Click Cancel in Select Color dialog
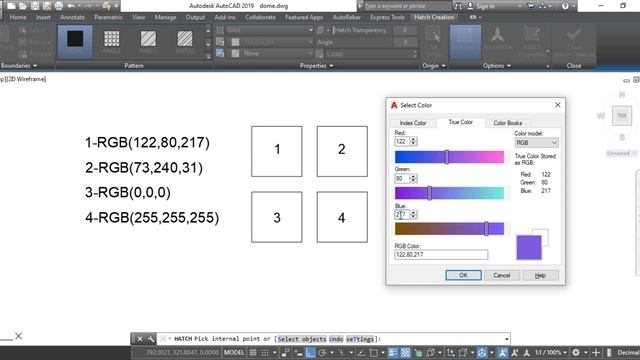This screenshot has height=360, width=640. pyautogui.click(x=502, y=276)
